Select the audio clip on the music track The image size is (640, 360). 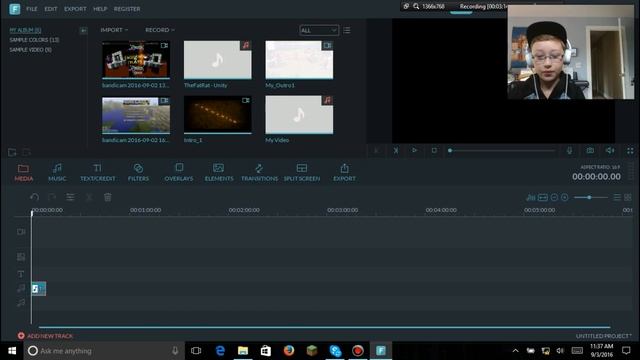click(39, 289)
